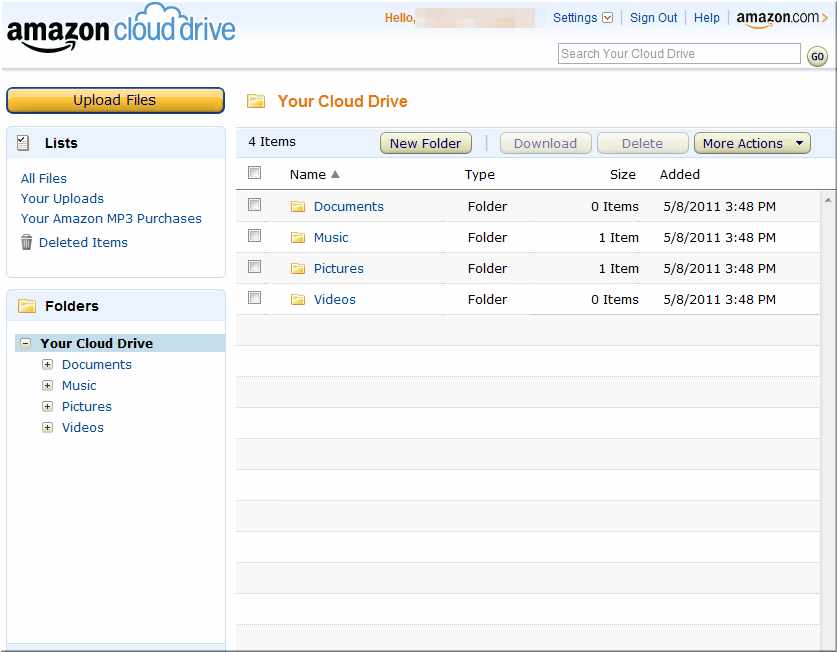Screen dimensions: 837x652
Task: Open Your Uploads list
Action: 62,199
